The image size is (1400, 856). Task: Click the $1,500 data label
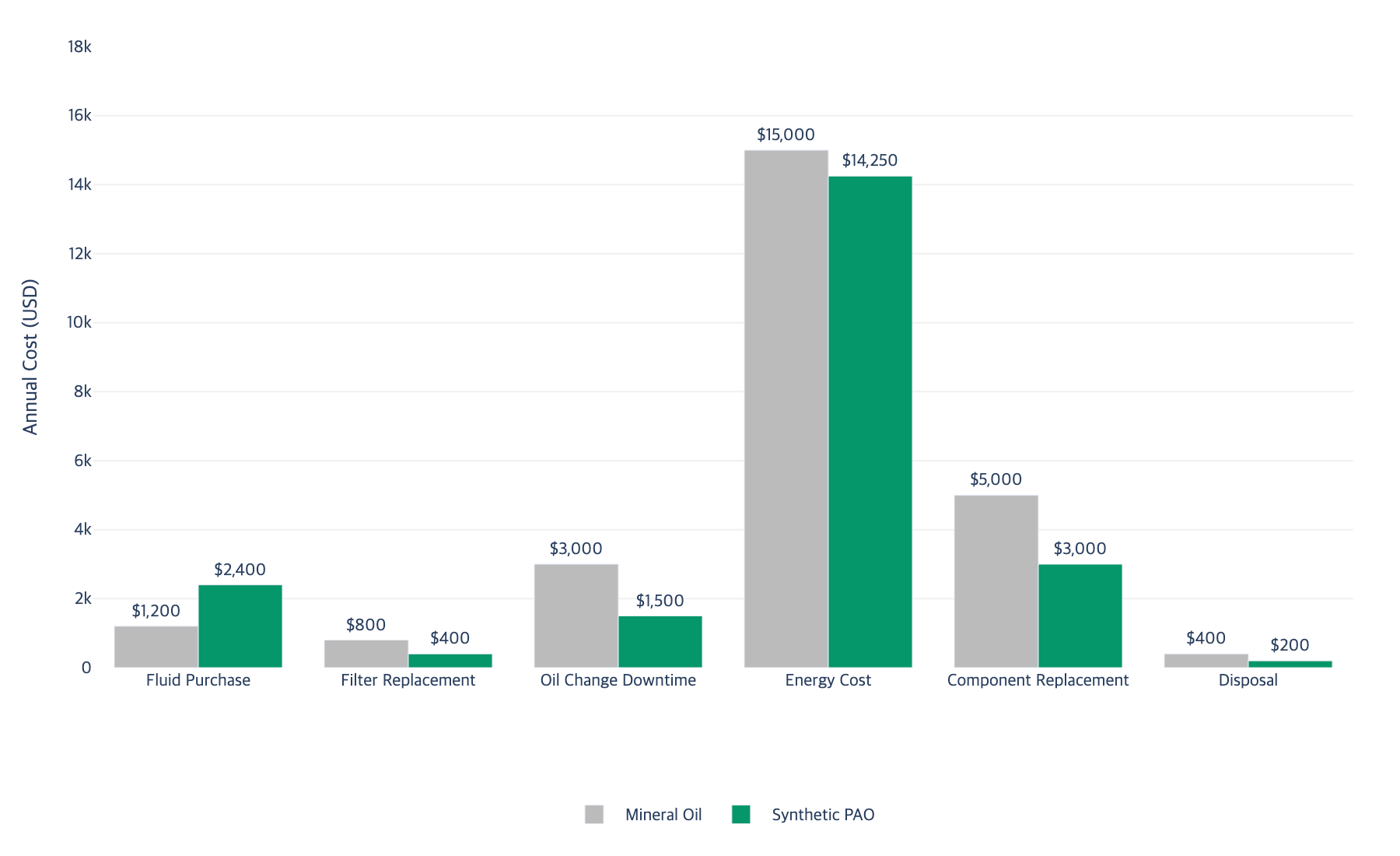click(660, 601)
